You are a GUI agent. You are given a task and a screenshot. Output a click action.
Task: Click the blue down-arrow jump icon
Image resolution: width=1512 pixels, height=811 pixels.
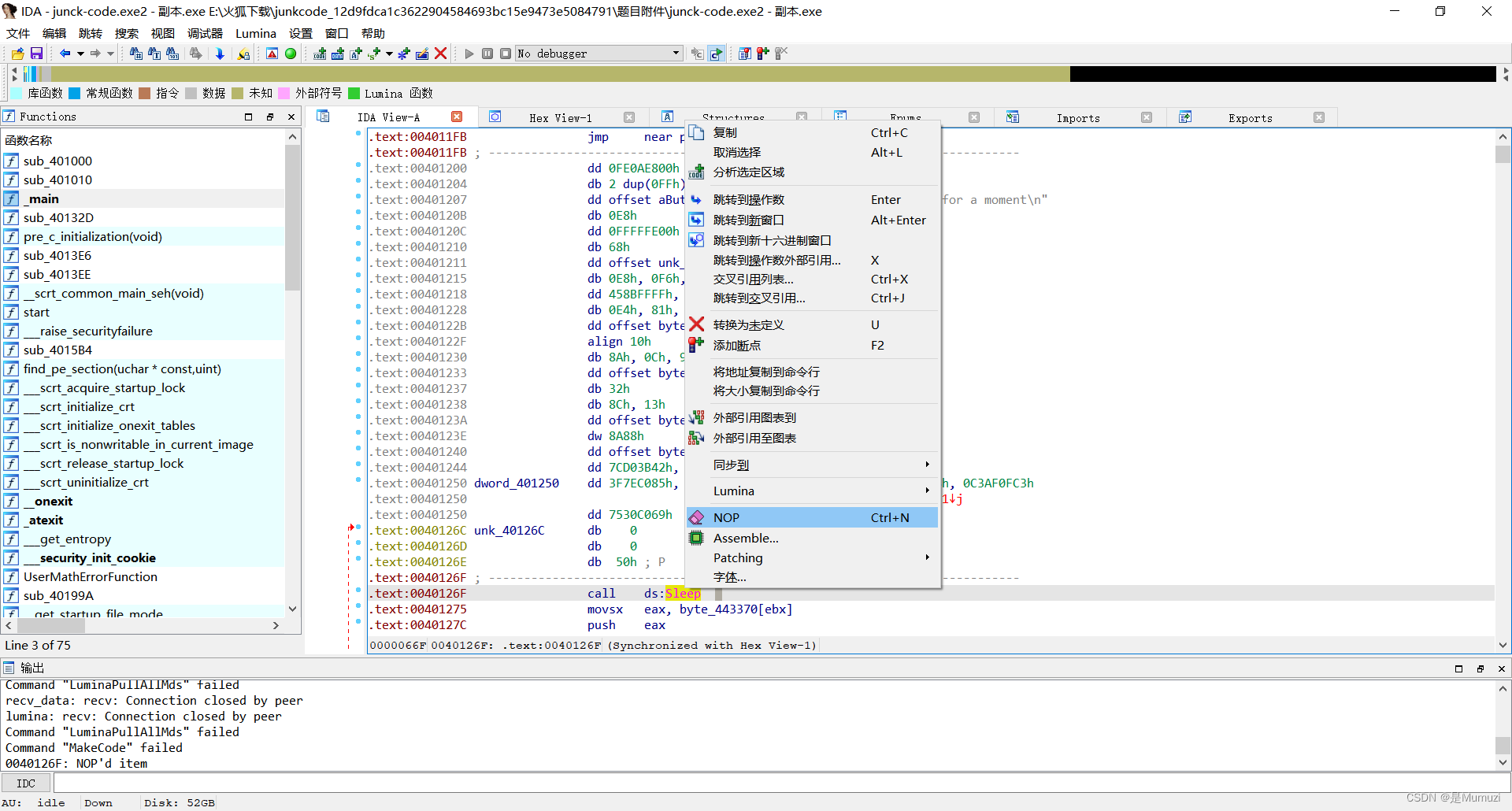coord(220,54)
